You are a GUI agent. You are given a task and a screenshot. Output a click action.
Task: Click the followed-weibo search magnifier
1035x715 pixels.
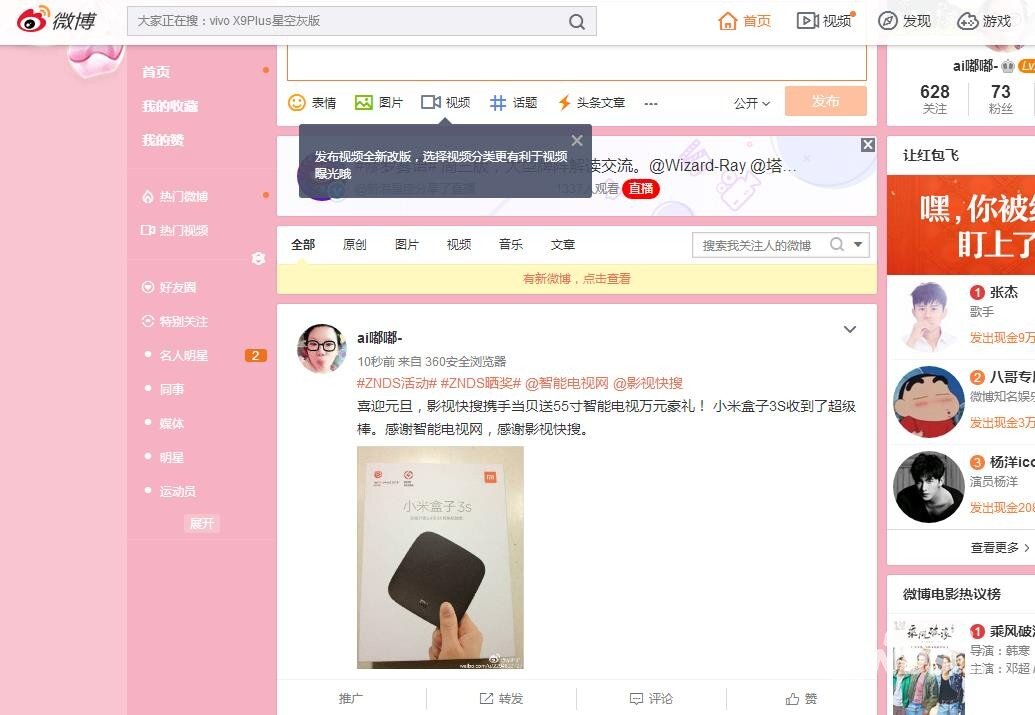(837, 244)
